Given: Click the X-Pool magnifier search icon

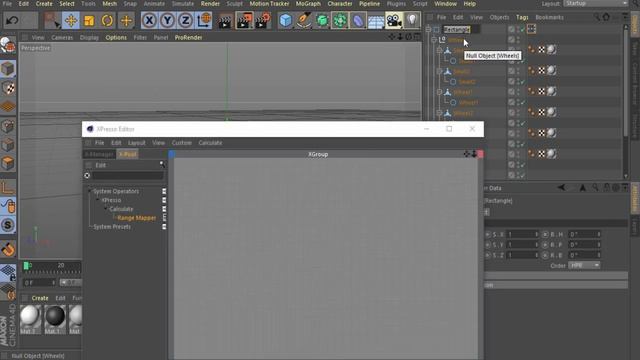Looking at the screenshot, I should 162,164.
